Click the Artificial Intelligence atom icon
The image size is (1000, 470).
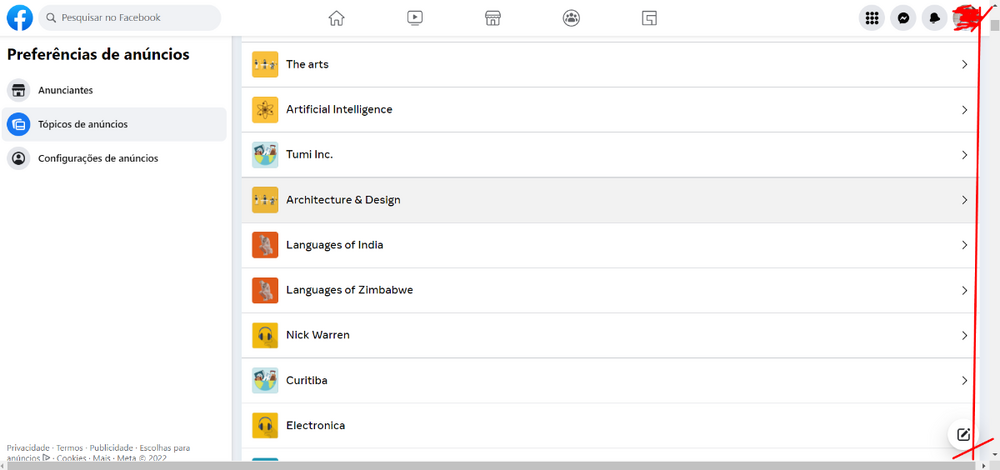[x=265, y=110]
